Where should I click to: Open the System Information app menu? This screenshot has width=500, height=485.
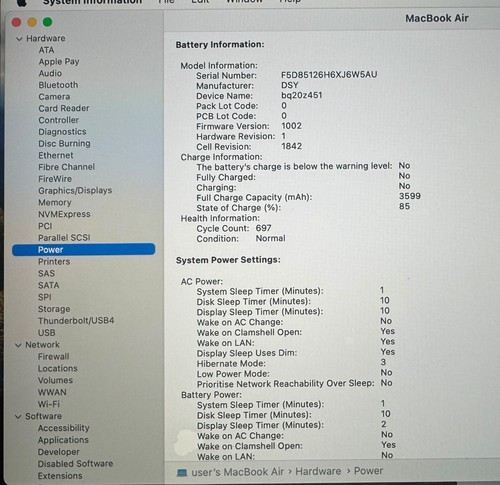pyautogui.click(x=92, y=2)
